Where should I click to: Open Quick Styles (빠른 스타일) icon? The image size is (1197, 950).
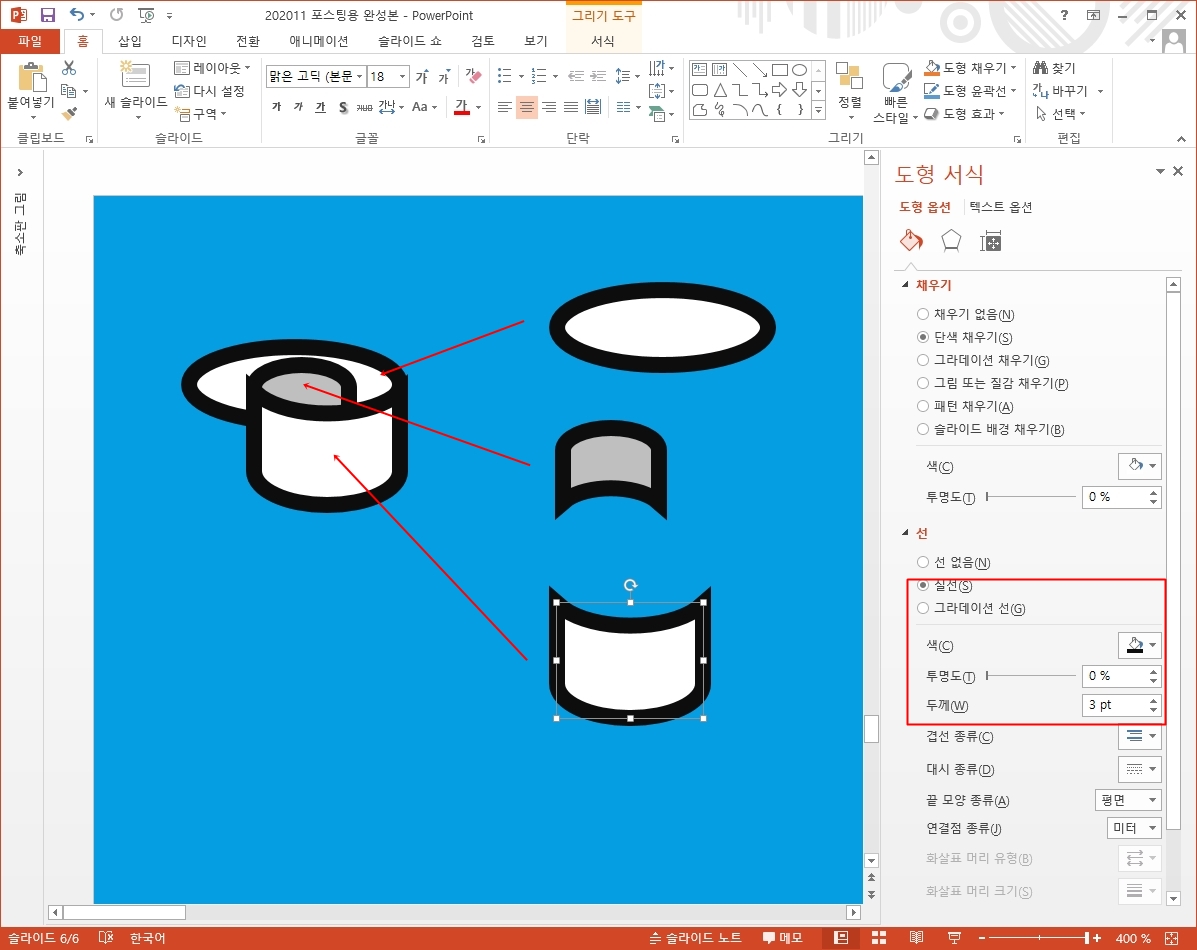coord(895,77)
